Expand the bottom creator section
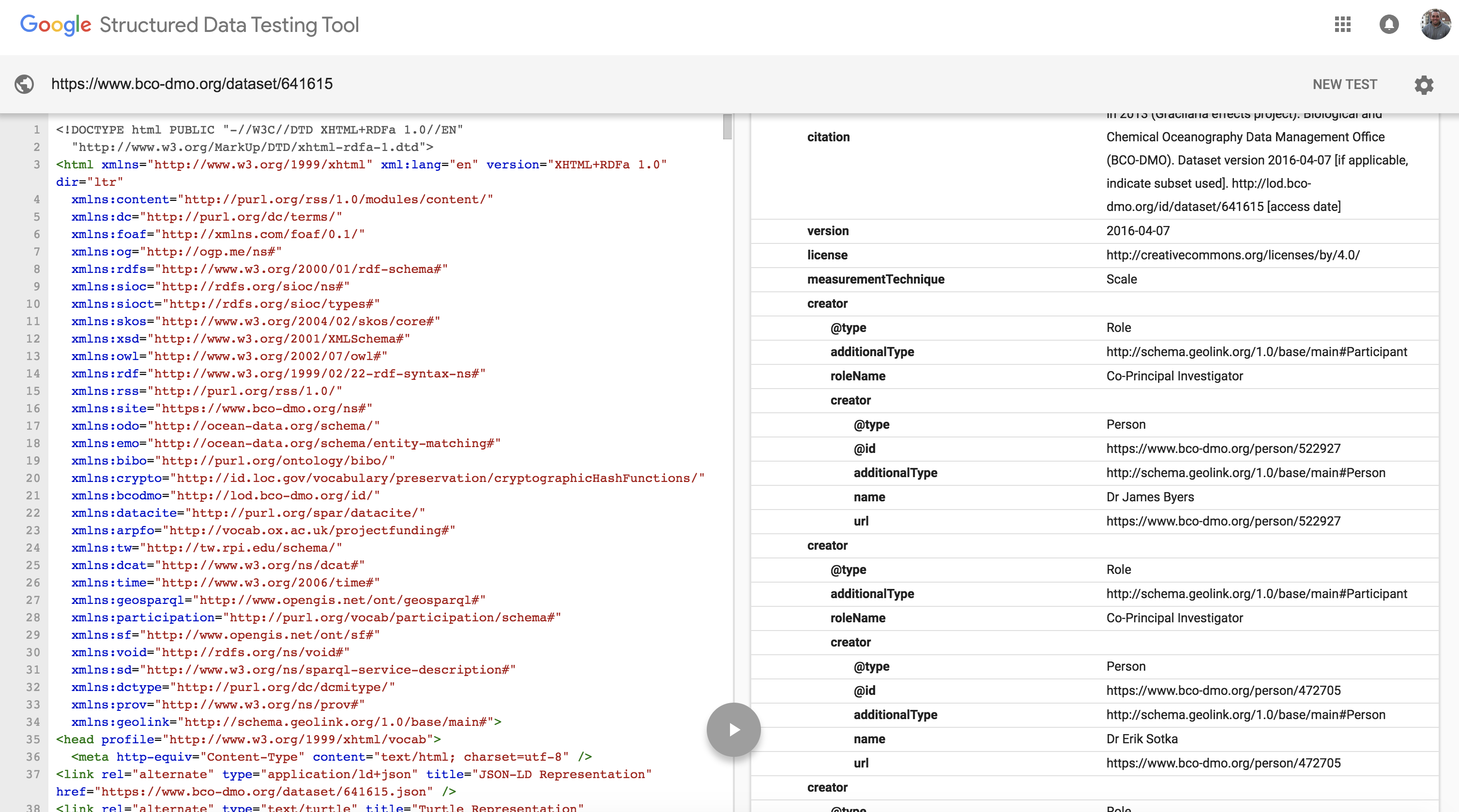The width and height of the screenshot is (1459, 812). (827, 787)
